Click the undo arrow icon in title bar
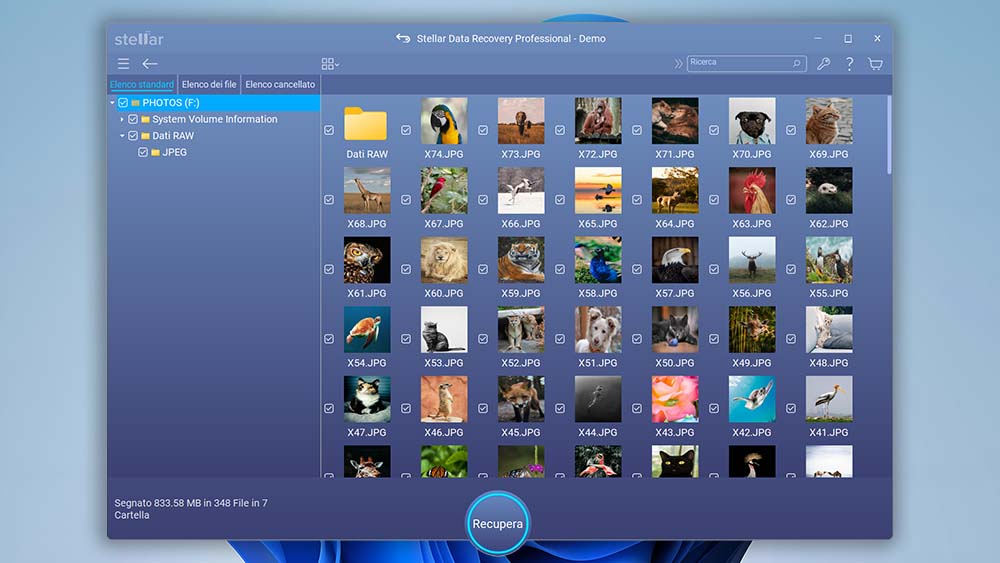1000x563 pixels. (403, 38)
